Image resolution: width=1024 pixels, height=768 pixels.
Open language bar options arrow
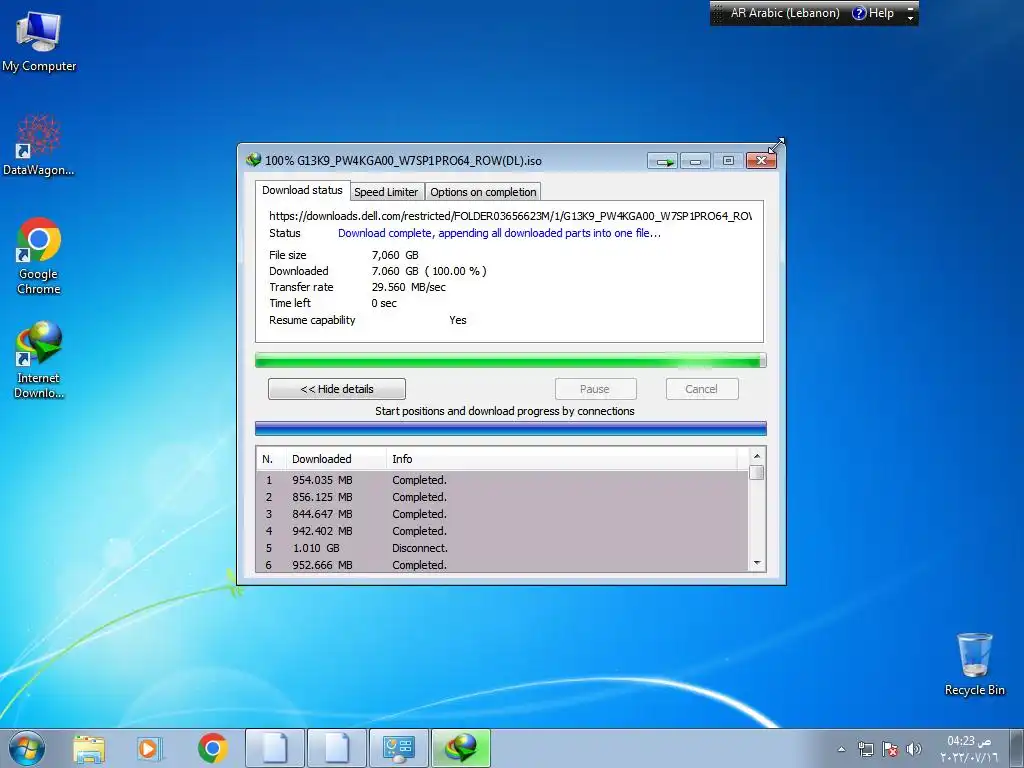tap(910, 18)
